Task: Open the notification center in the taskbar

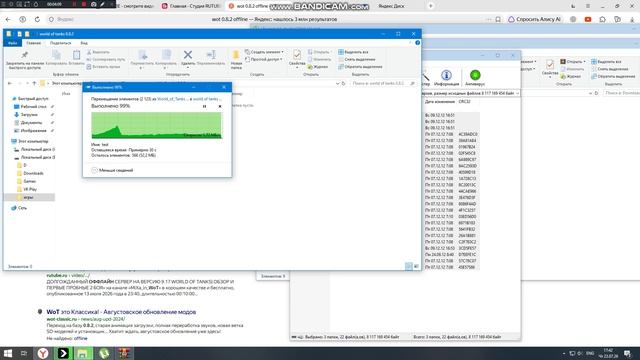Action: tap(627, 353)
